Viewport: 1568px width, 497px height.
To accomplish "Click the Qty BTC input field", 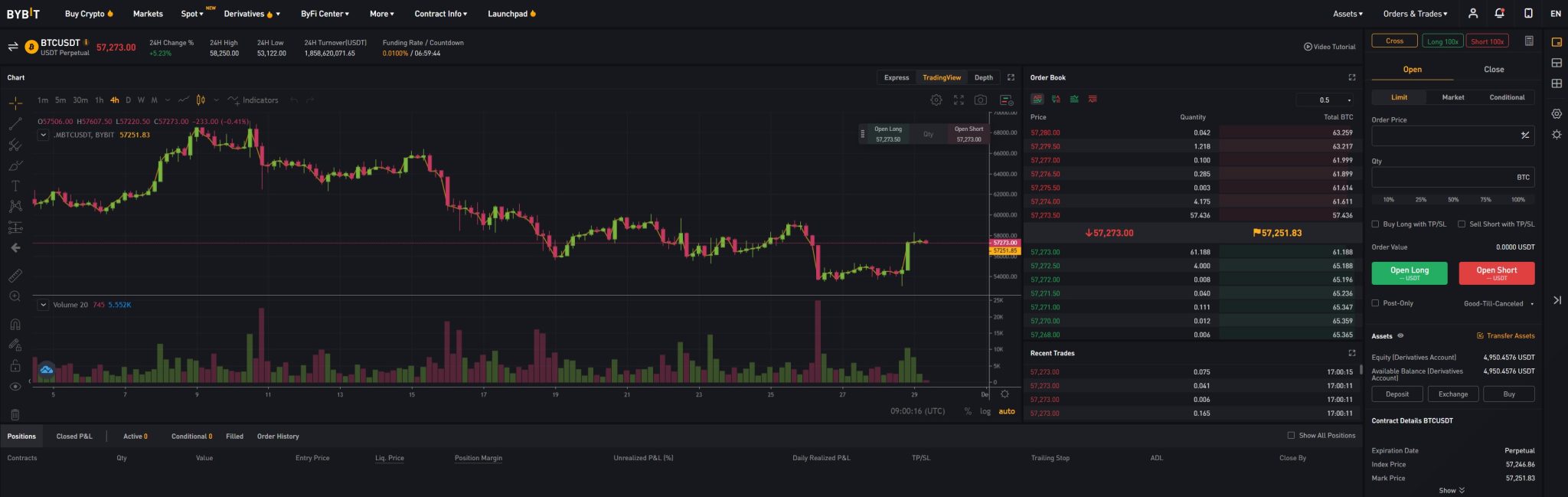I will (x=1453, y=177).
